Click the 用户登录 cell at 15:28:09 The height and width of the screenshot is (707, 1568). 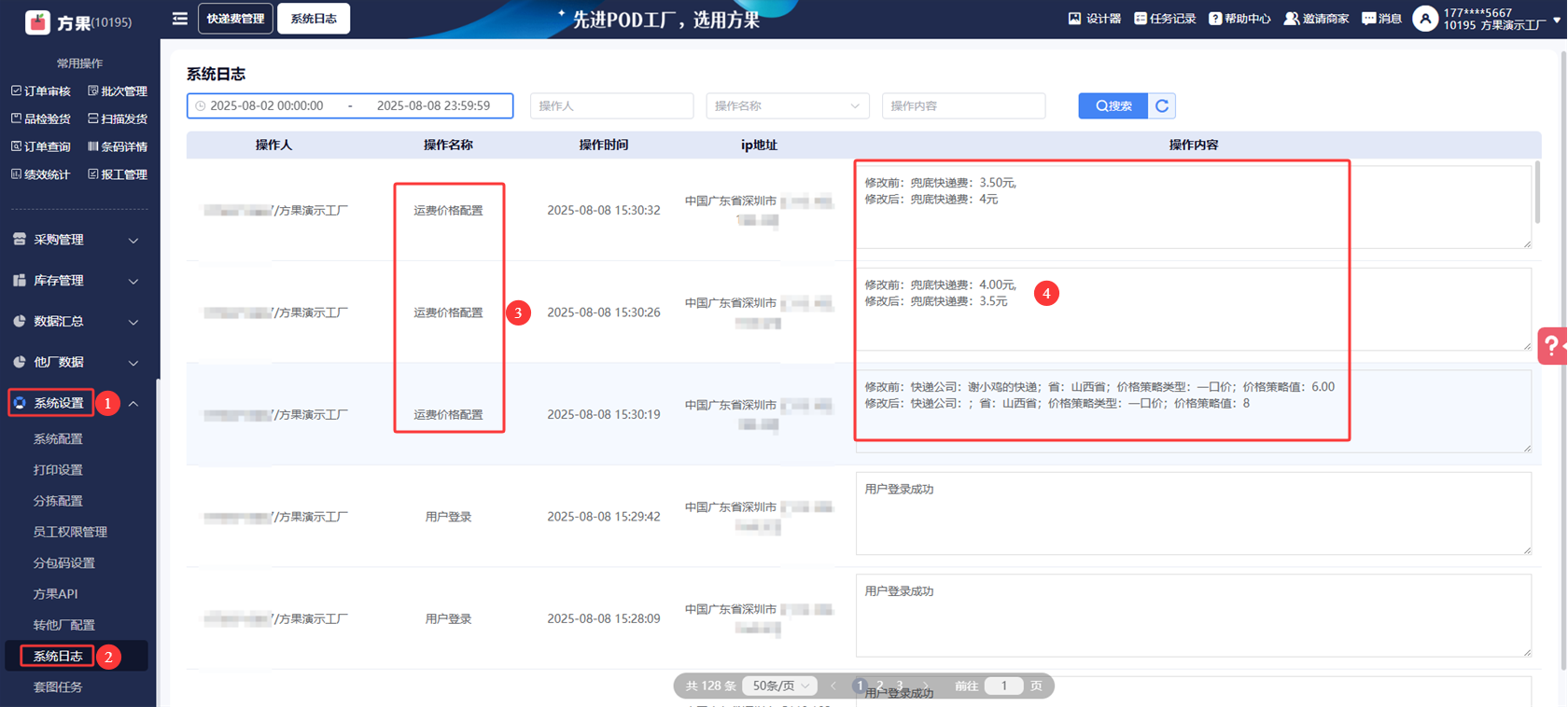click(x=448, y=619)
